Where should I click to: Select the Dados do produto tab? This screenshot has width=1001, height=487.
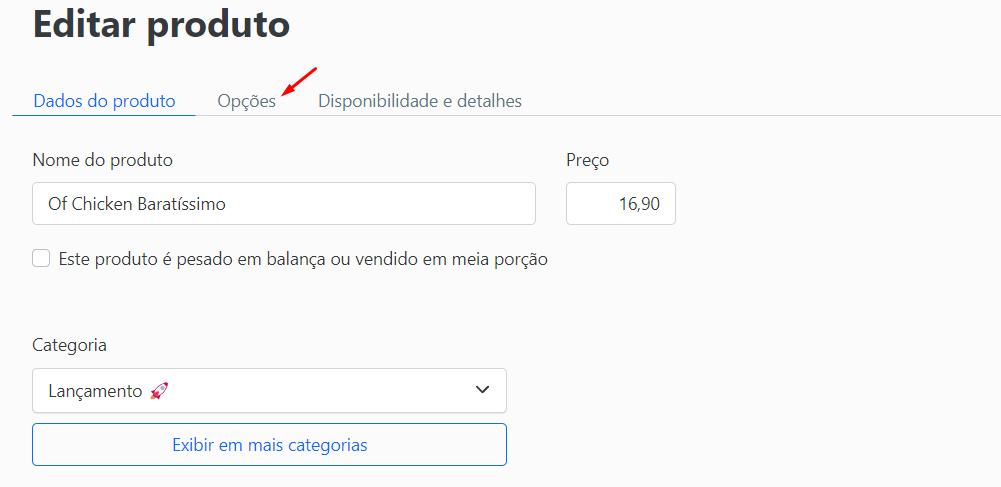(x=104, y=101)
